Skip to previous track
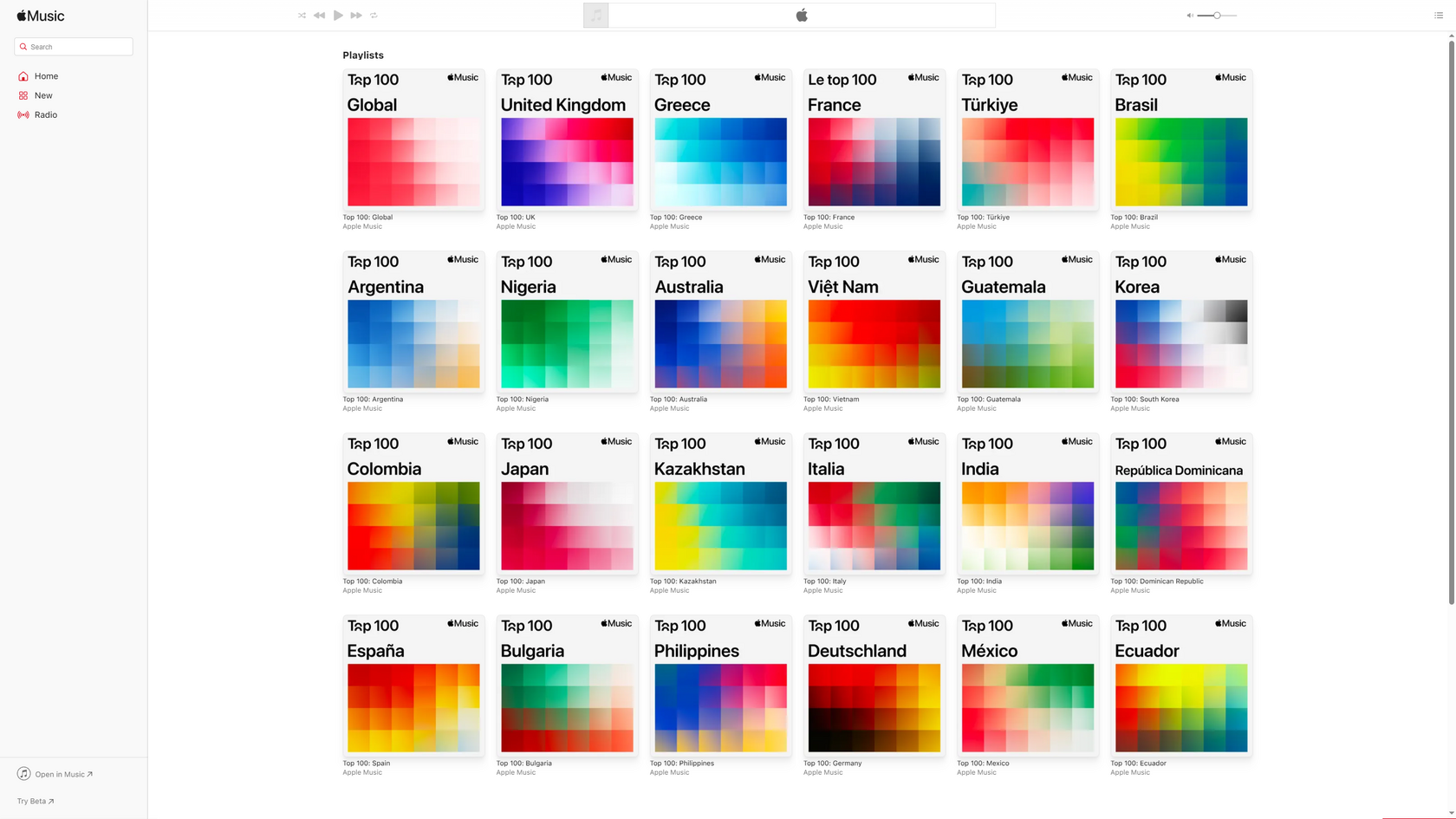Image resolution: width=1456 pixels, height=819 pixels. tap(319, 16)
